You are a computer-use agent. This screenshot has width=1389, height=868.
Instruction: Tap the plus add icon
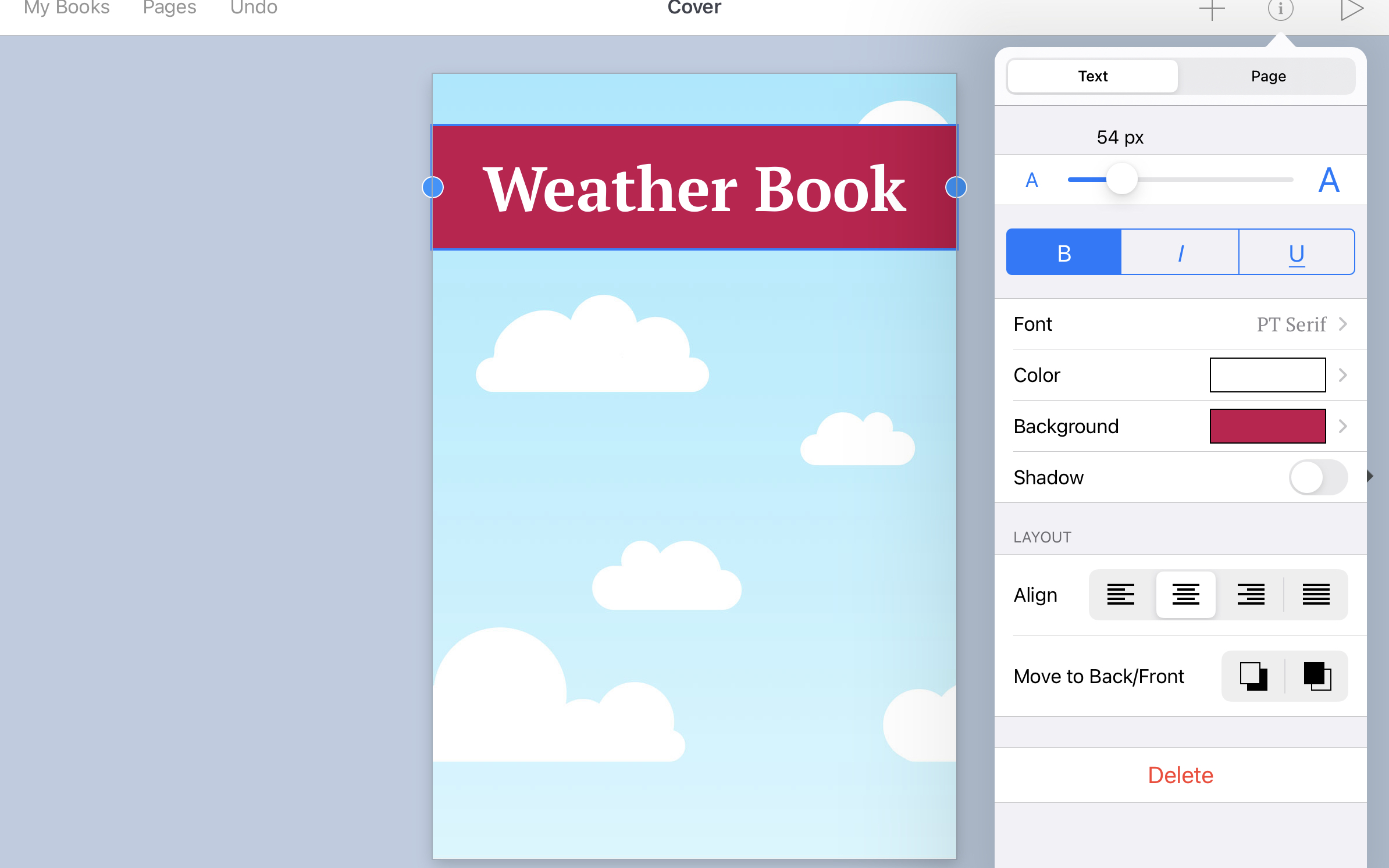point(1212,9)
